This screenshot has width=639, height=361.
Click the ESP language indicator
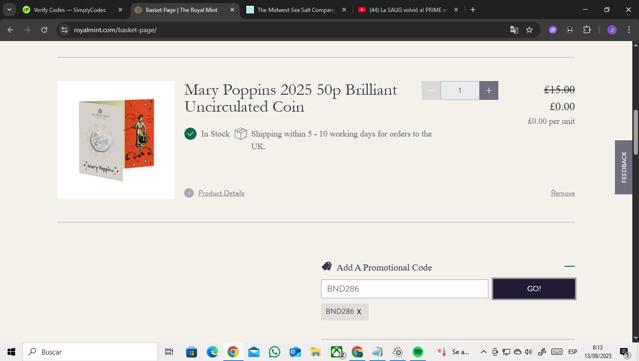573,352
